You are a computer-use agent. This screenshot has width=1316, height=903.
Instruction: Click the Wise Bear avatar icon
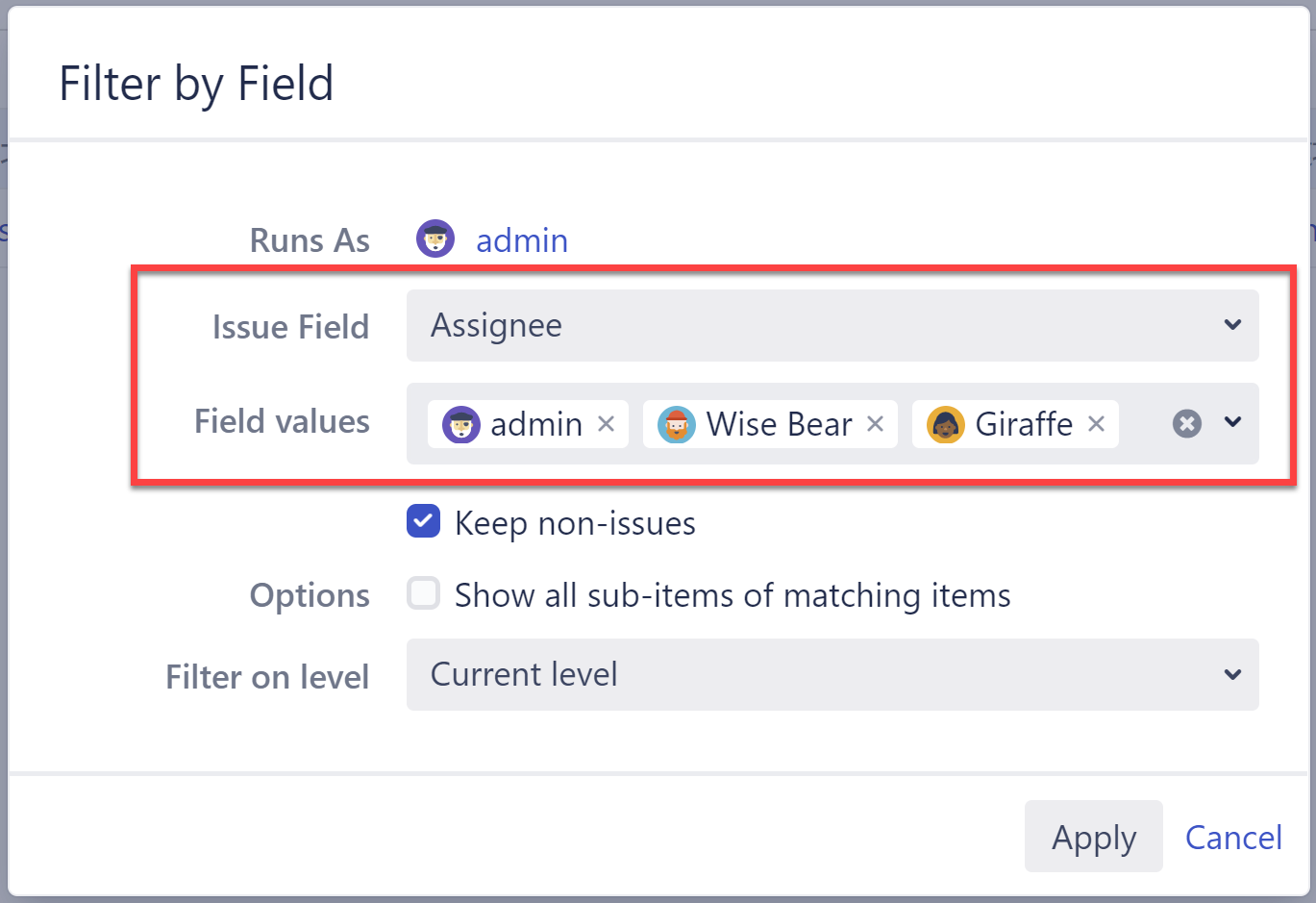(x=676, y=424)
